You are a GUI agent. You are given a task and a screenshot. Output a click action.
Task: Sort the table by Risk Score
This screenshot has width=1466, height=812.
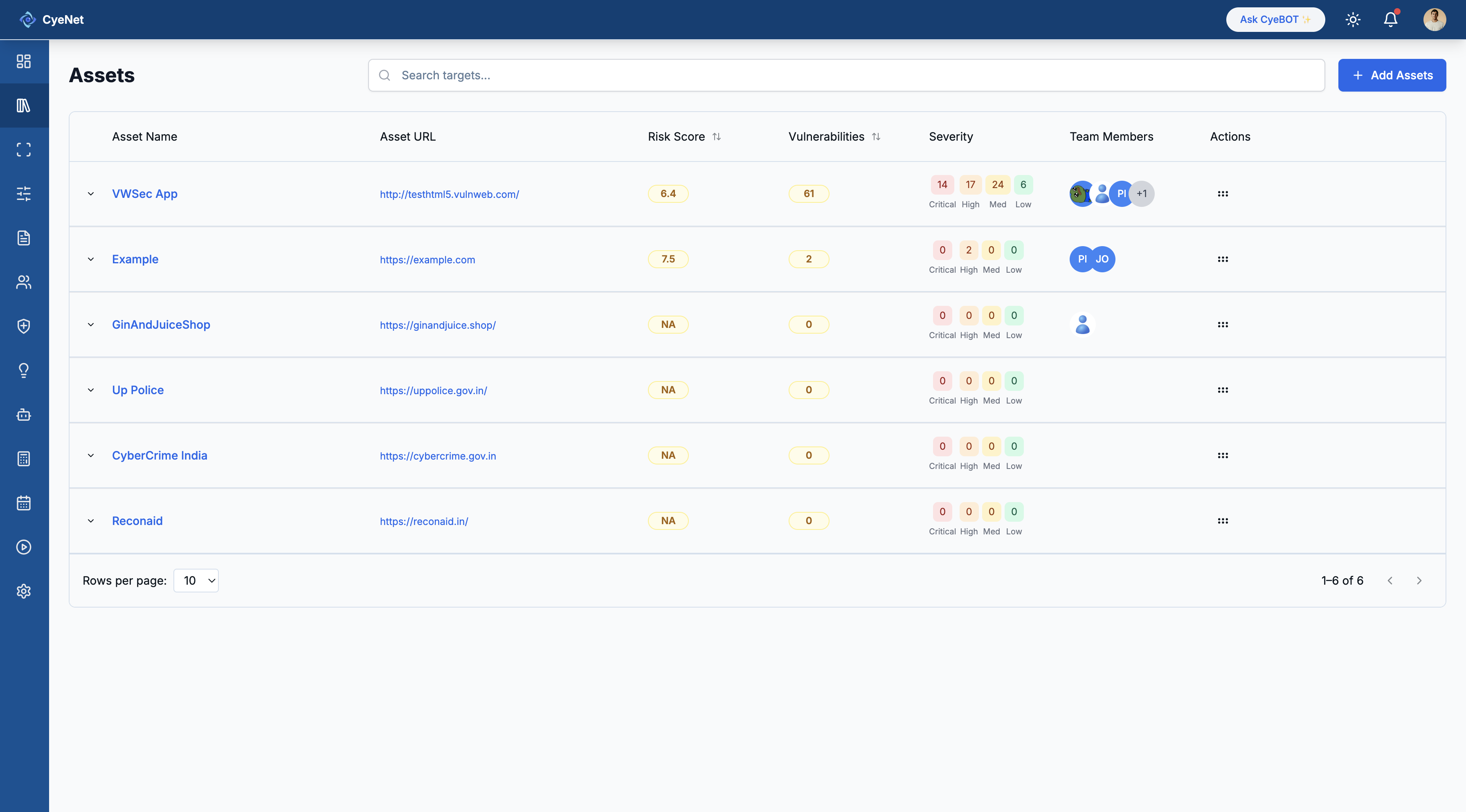coord(717,136)
